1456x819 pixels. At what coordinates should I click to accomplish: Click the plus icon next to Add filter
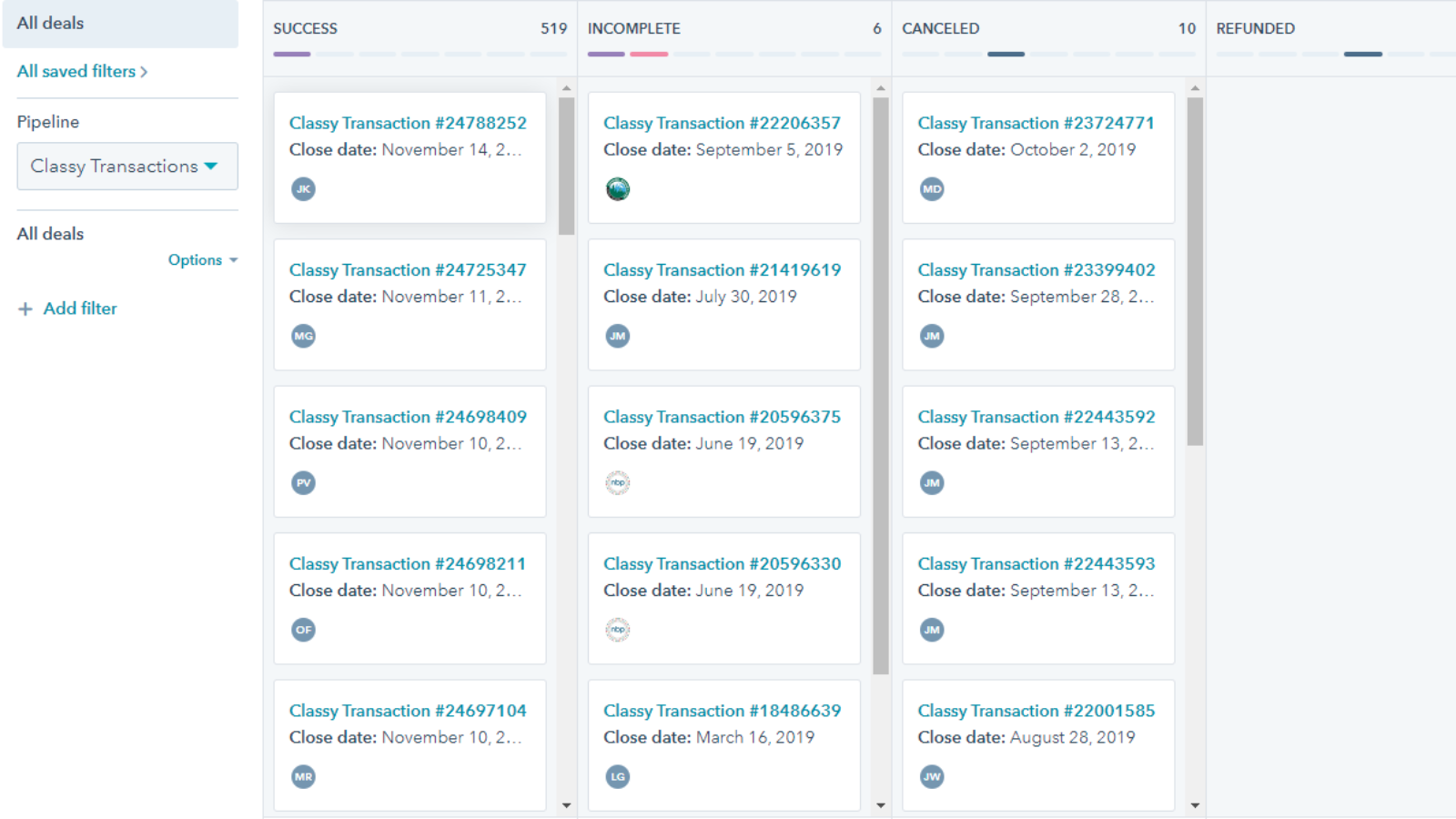click(25, 309)
